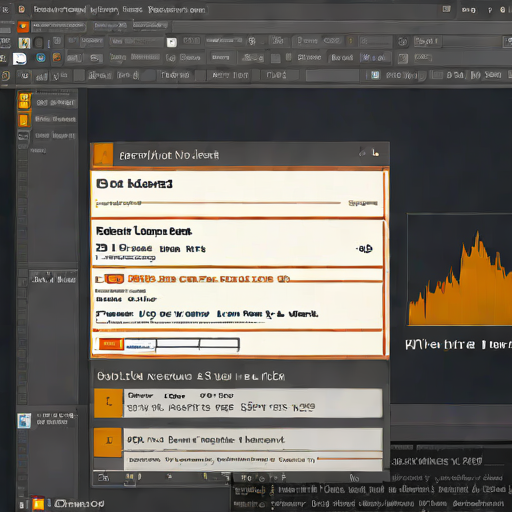Open the corner control in the dialog title bar

(x=376, y=153)
